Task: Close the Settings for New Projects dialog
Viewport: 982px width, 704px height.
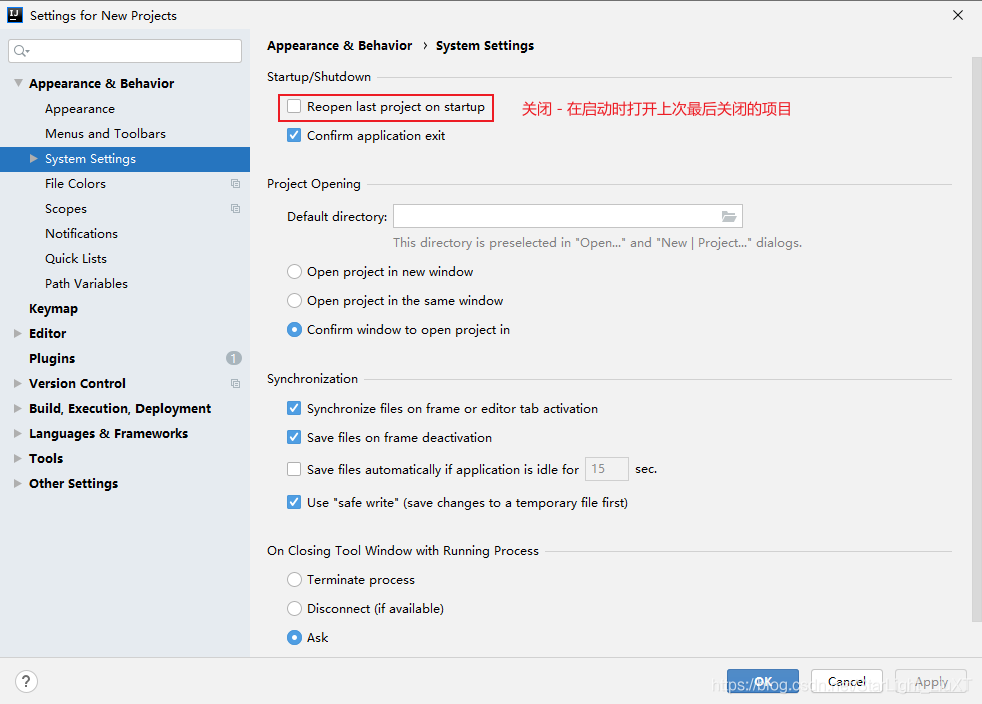Action: click(958, 15)
